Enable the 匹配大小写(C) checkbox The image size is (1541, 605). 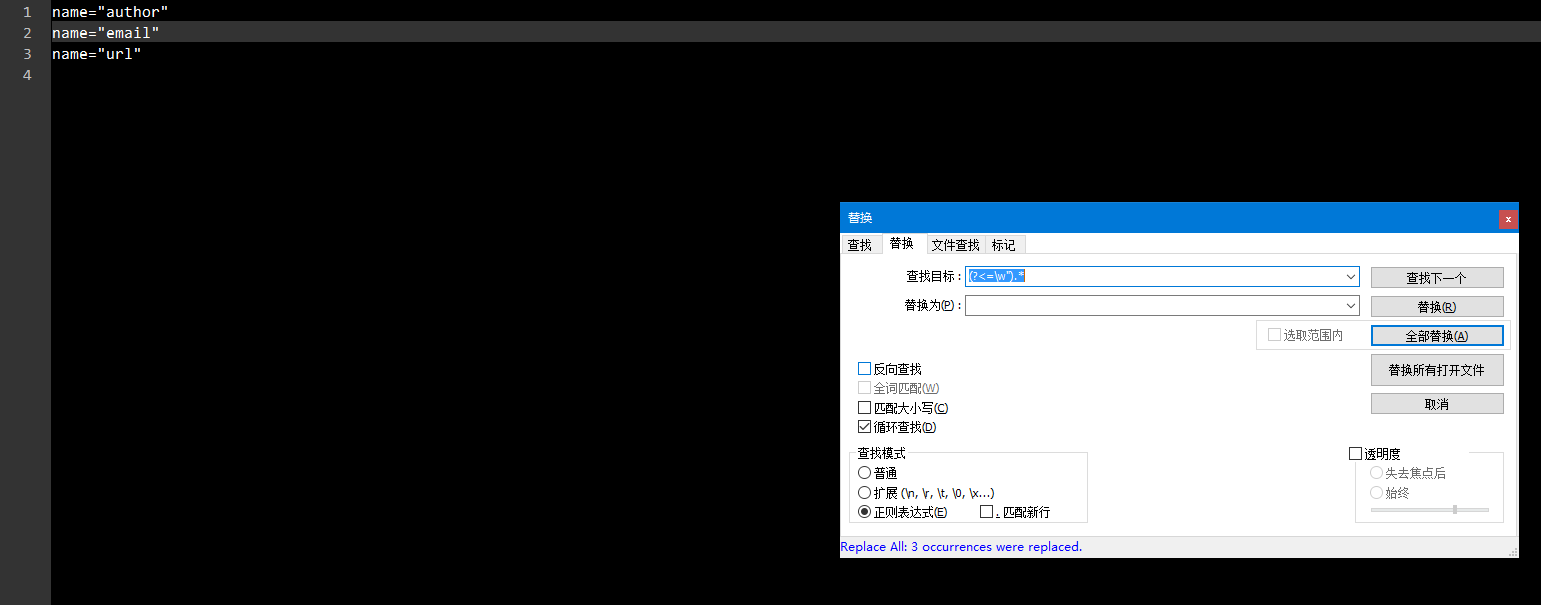coord(864,407)
